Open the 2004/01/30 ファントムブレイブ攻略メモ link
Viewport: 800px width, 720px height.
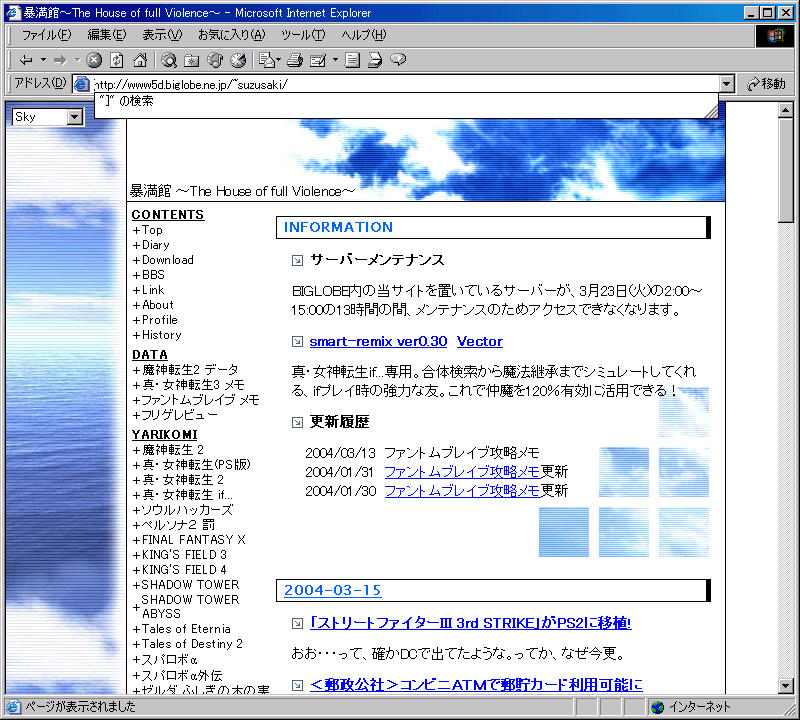tap(462, 491)
